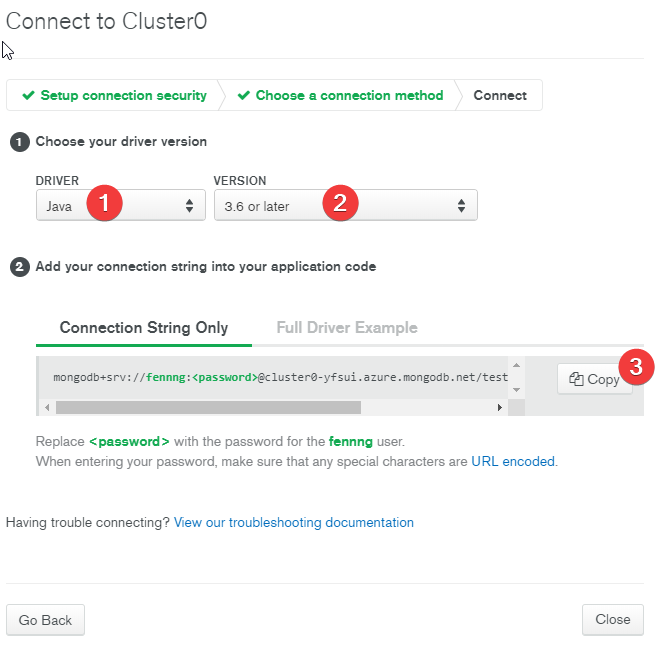660x664 pixels.
Task: Click the copy clipboard icon
Action: point(576,379)
